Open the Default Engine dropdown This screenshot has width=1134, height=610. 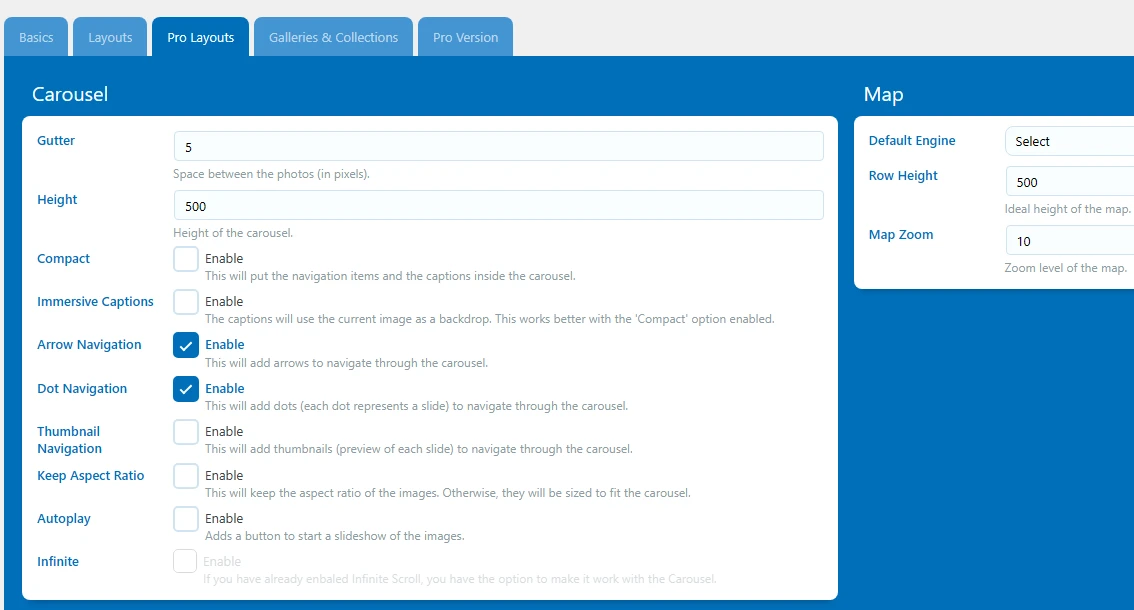(1068, 142)
